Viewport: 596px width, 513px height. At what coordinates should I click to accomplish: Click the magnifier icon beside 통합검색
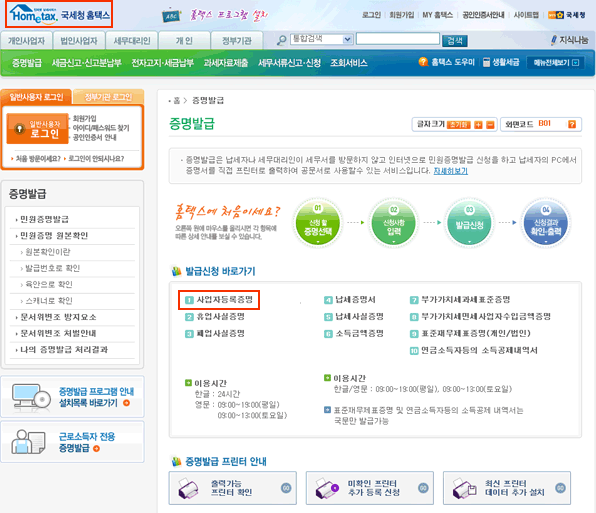click(281, 40)
